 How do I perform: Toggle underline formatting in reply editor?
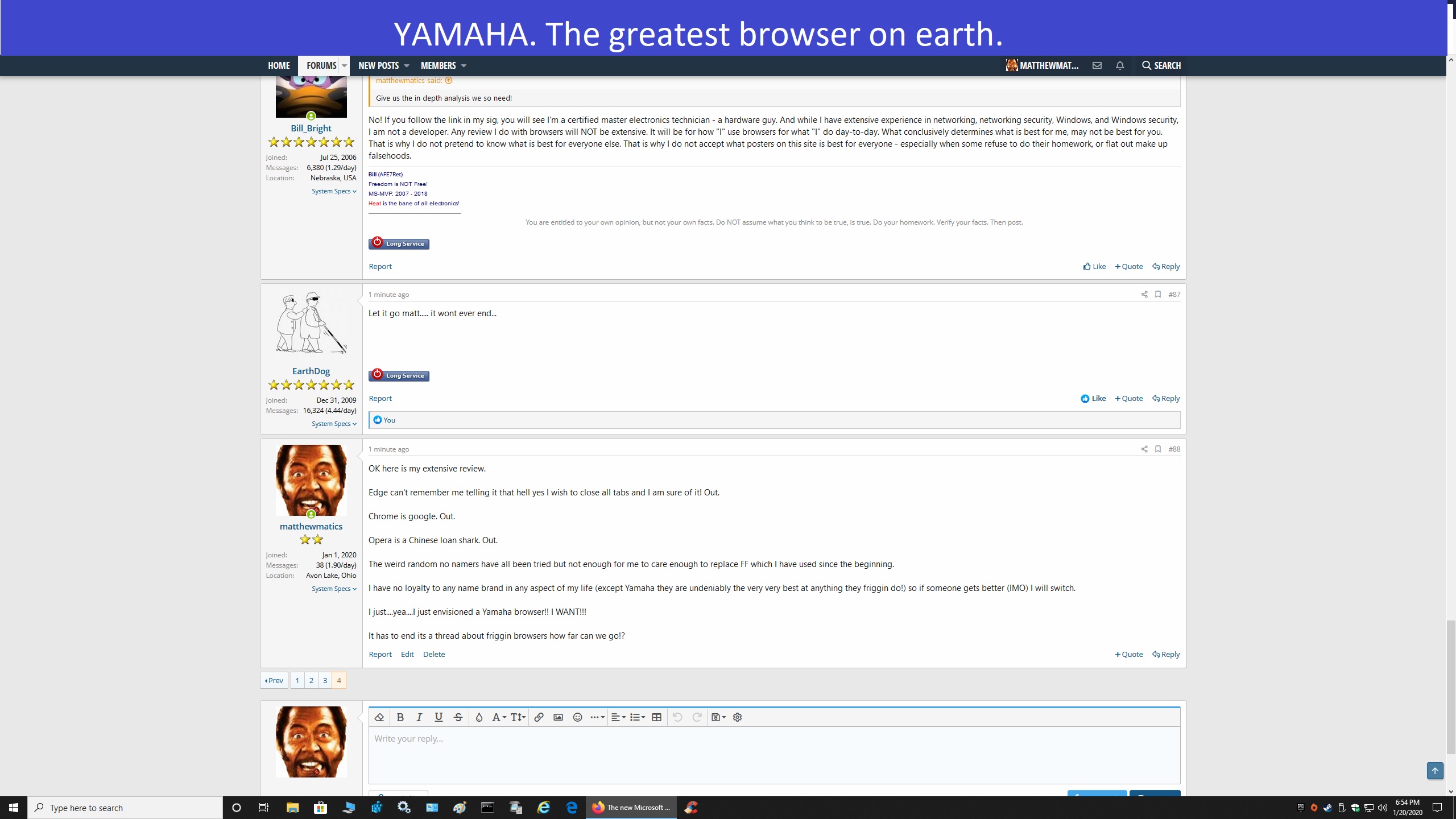click(x=439, y=717)
